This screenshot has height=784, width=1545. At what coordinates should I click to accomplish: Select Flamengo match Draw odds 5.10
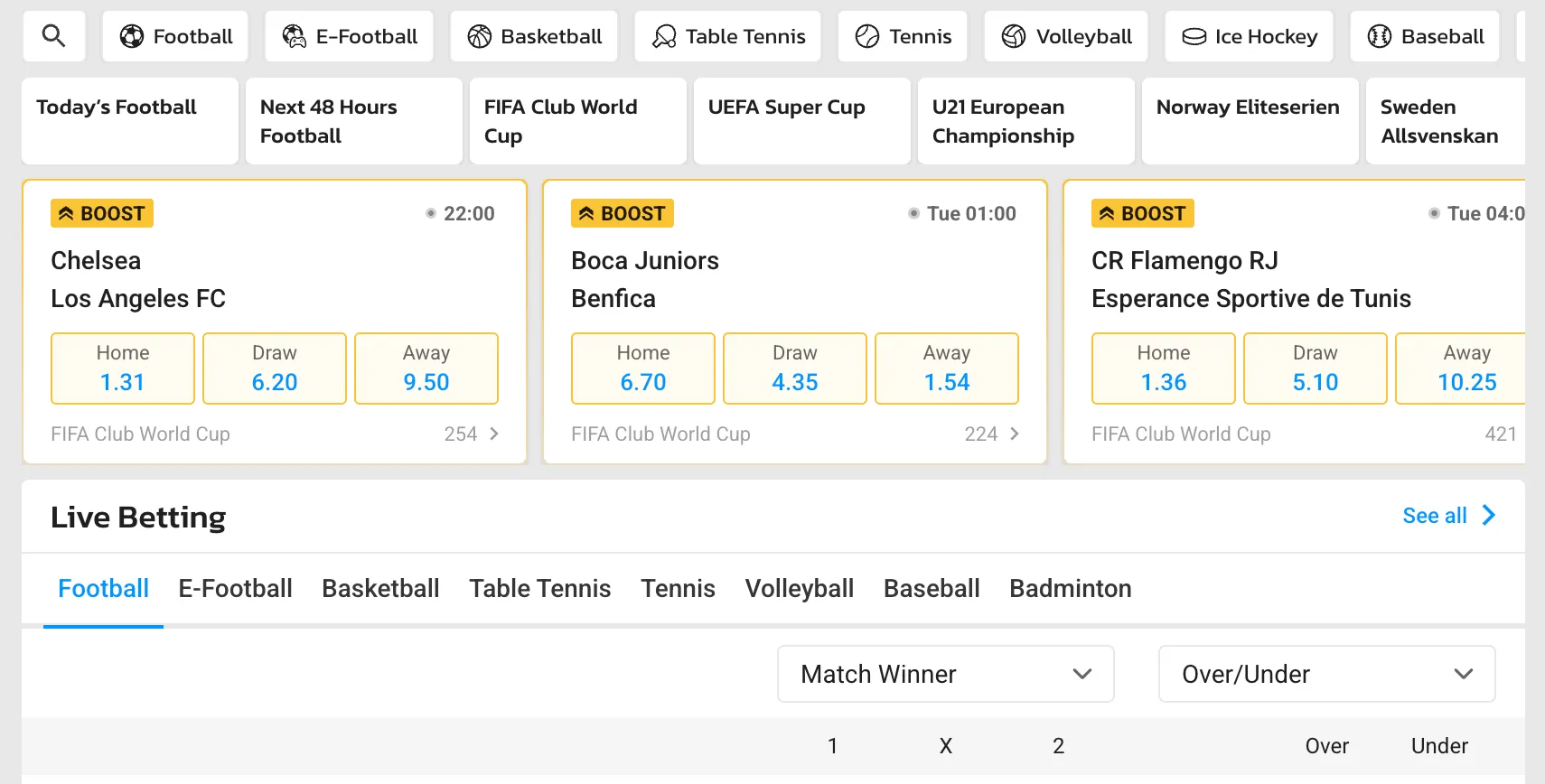click(1315, 369)
